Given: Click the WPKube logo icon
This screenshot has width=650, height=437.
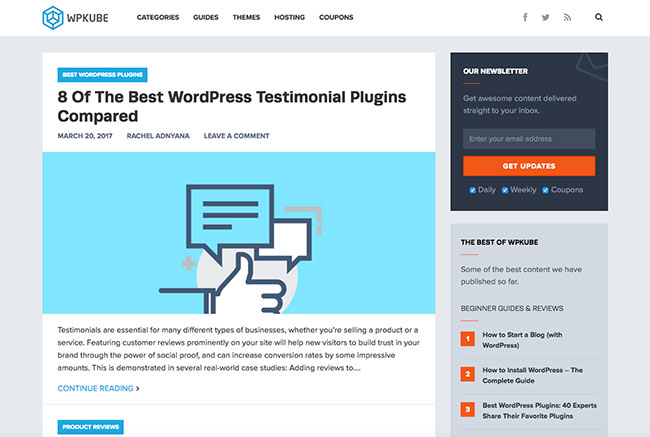Looking at the screenshot, I should pos(53,17).
